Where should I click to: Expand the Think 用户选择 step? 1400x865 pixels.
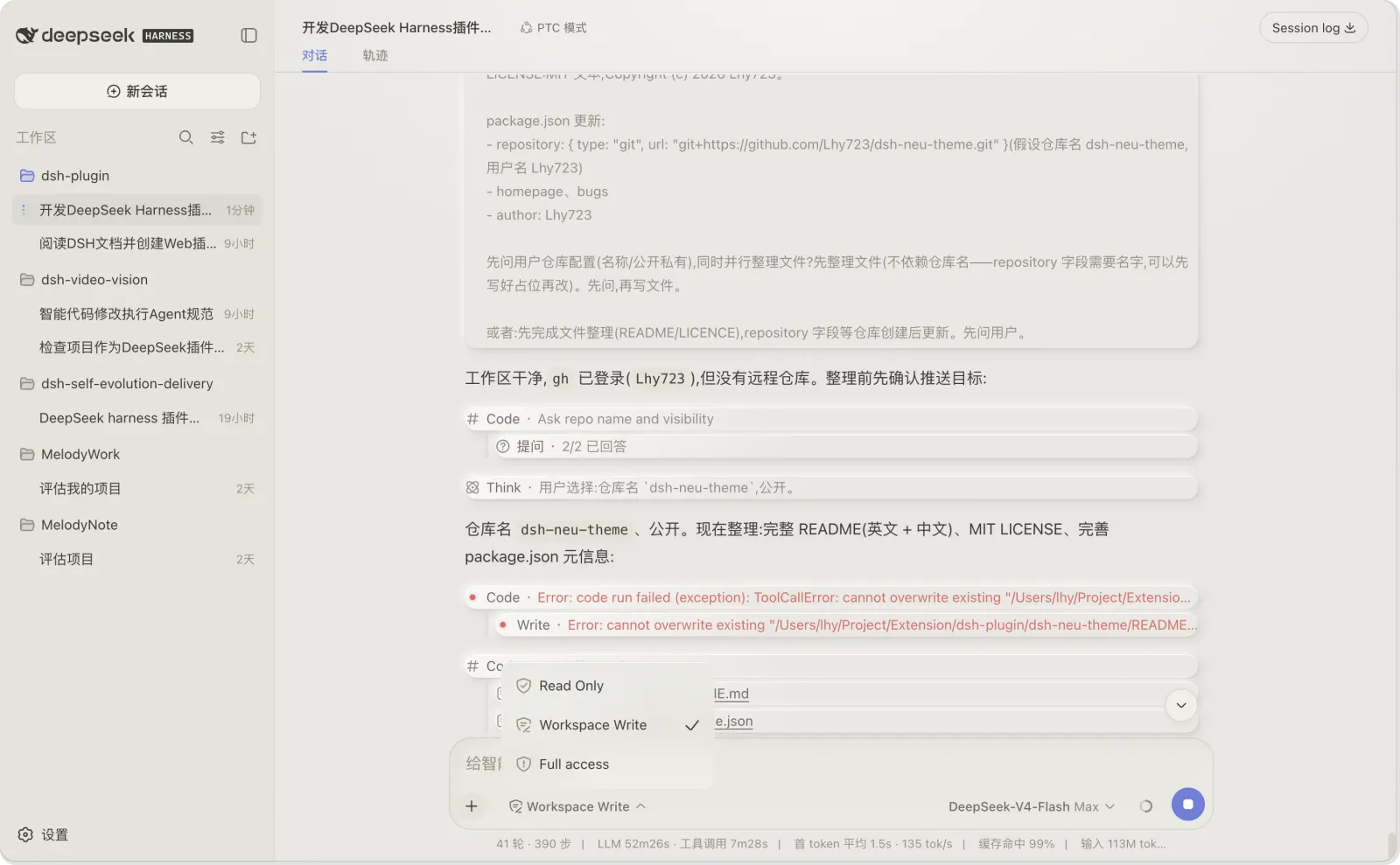coord(831,487)
